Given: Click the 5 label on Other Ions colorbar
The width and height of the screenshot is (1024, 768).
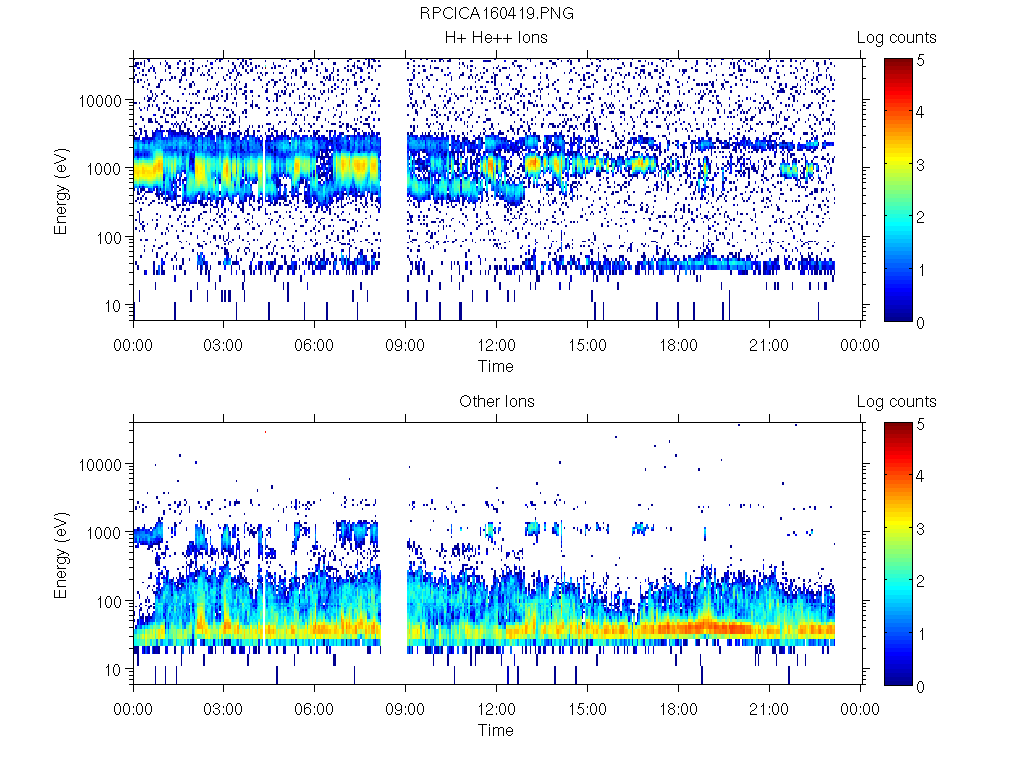Looking at the screenshot, I should click(920, 424).
